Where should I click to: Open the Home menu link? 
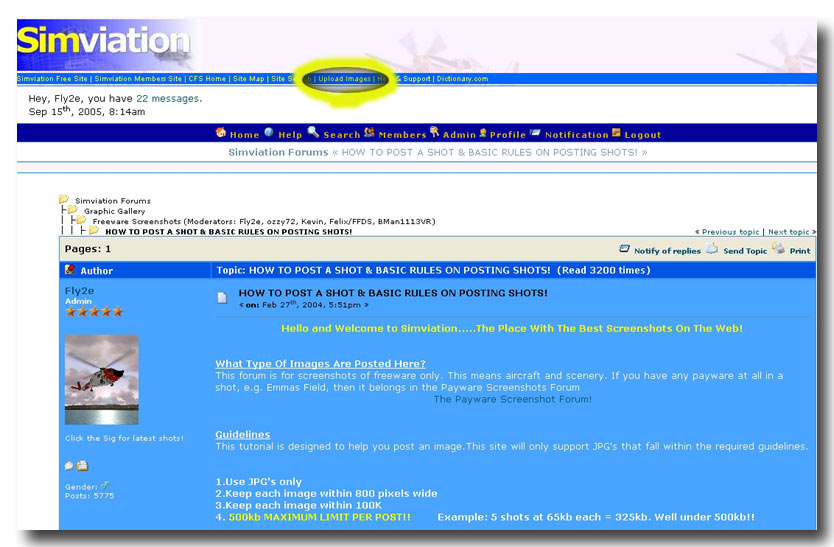[244, 135]
